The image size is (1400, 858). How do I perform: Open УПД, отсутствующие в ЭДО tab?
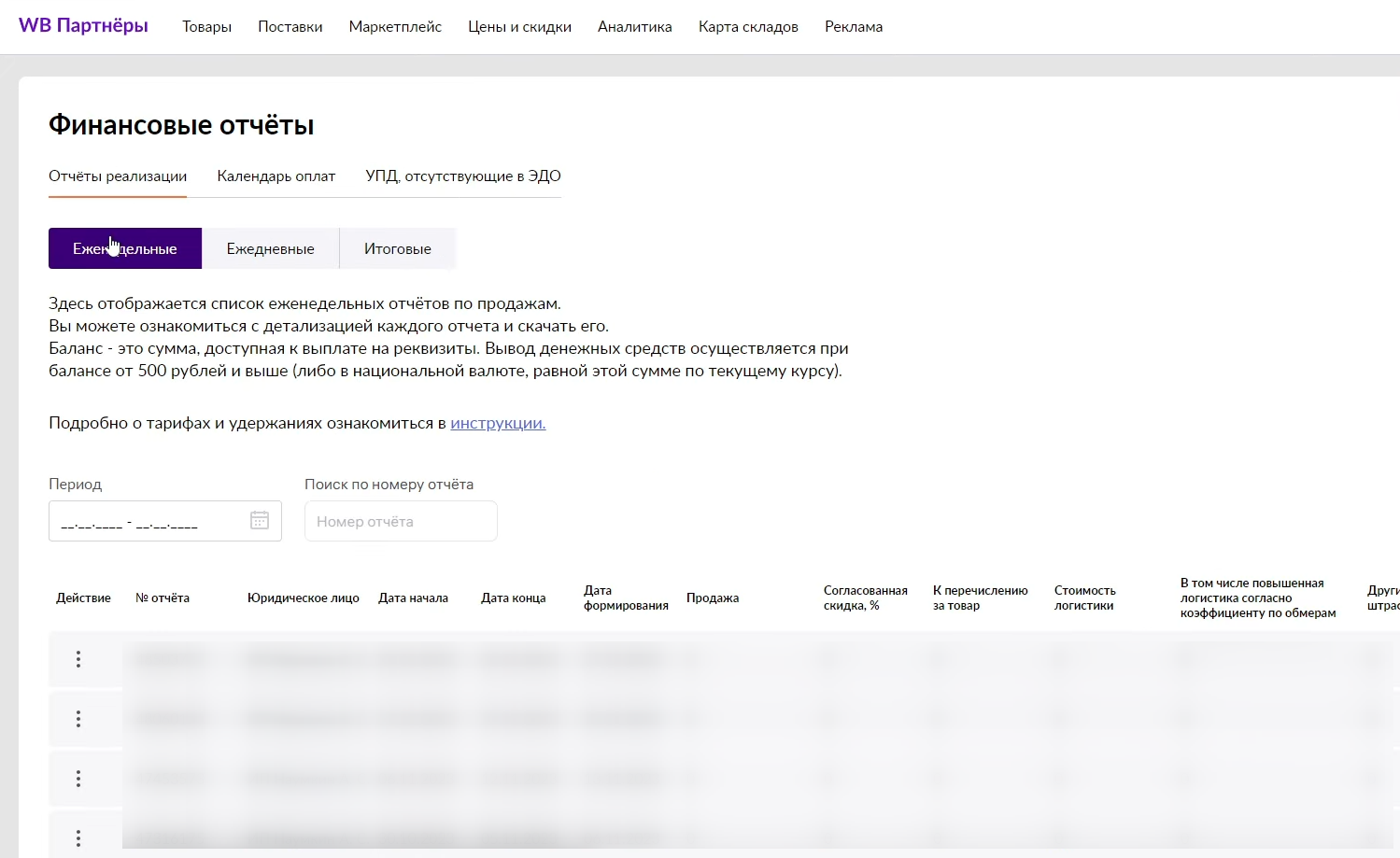coord(462,176)
